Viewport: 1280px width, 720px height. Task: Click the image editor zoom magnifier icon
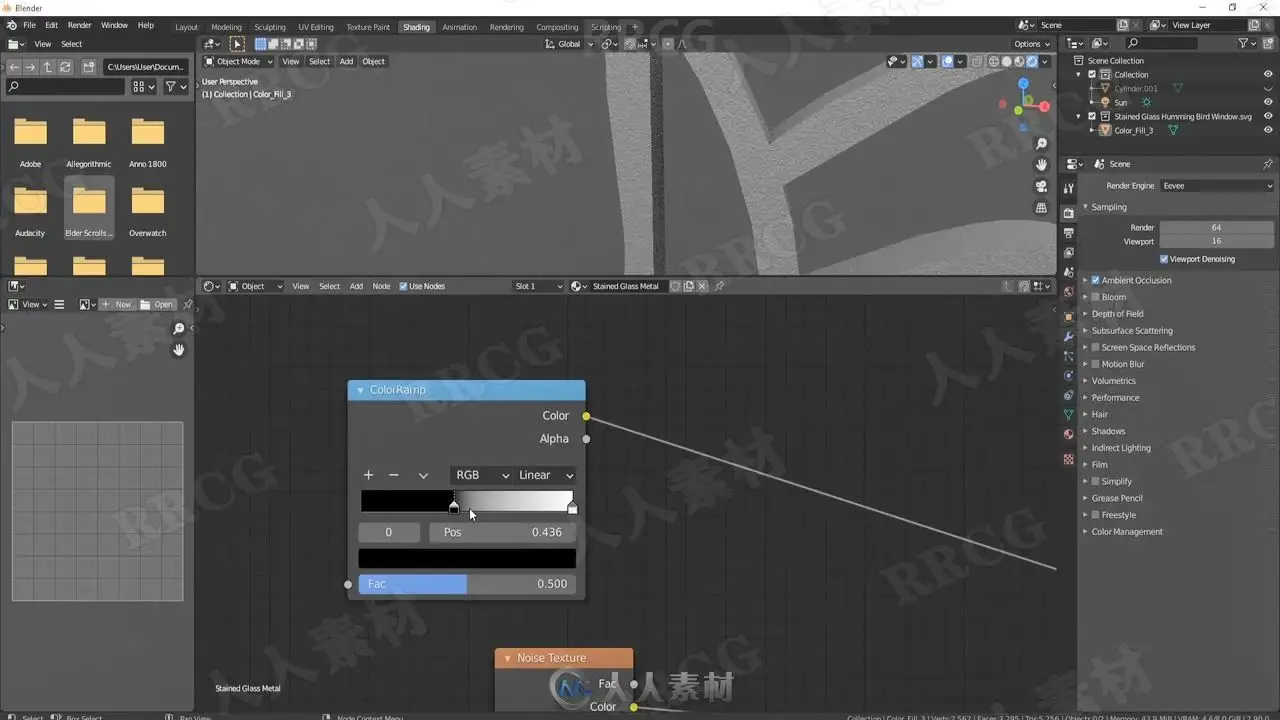(179, 329)
